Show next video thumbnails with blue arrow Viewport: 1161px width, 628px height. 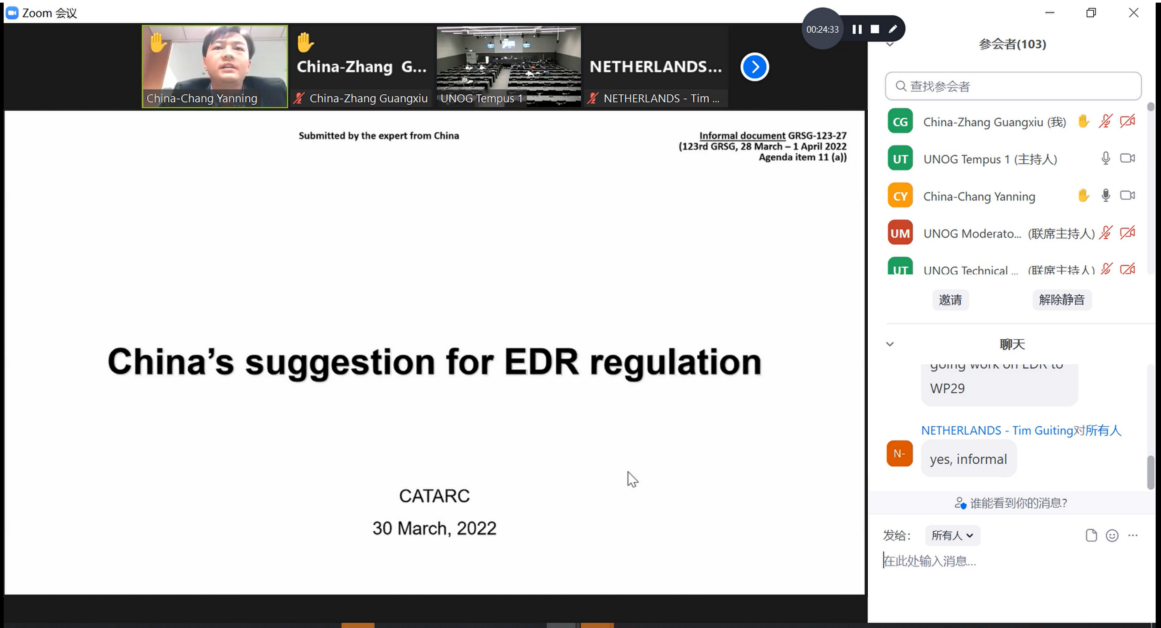tap(754, 67)
